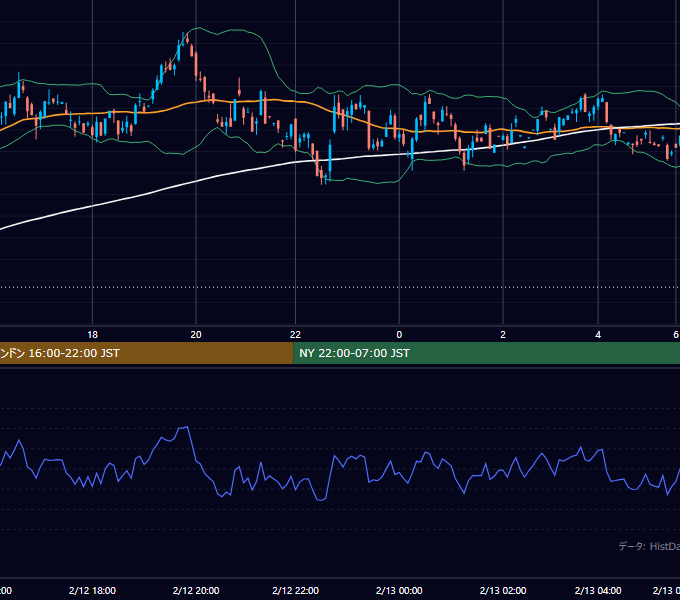Screen dimensions: 680x600
Task: Click the hour label 0 on the upper time axis
Action: click(399, 335)
